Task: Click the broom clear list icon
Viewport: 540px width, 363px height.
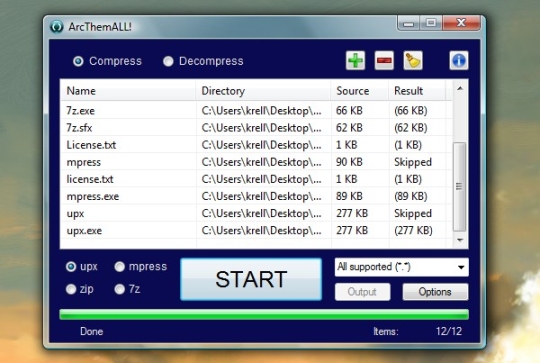Action: tap(413, 61)
